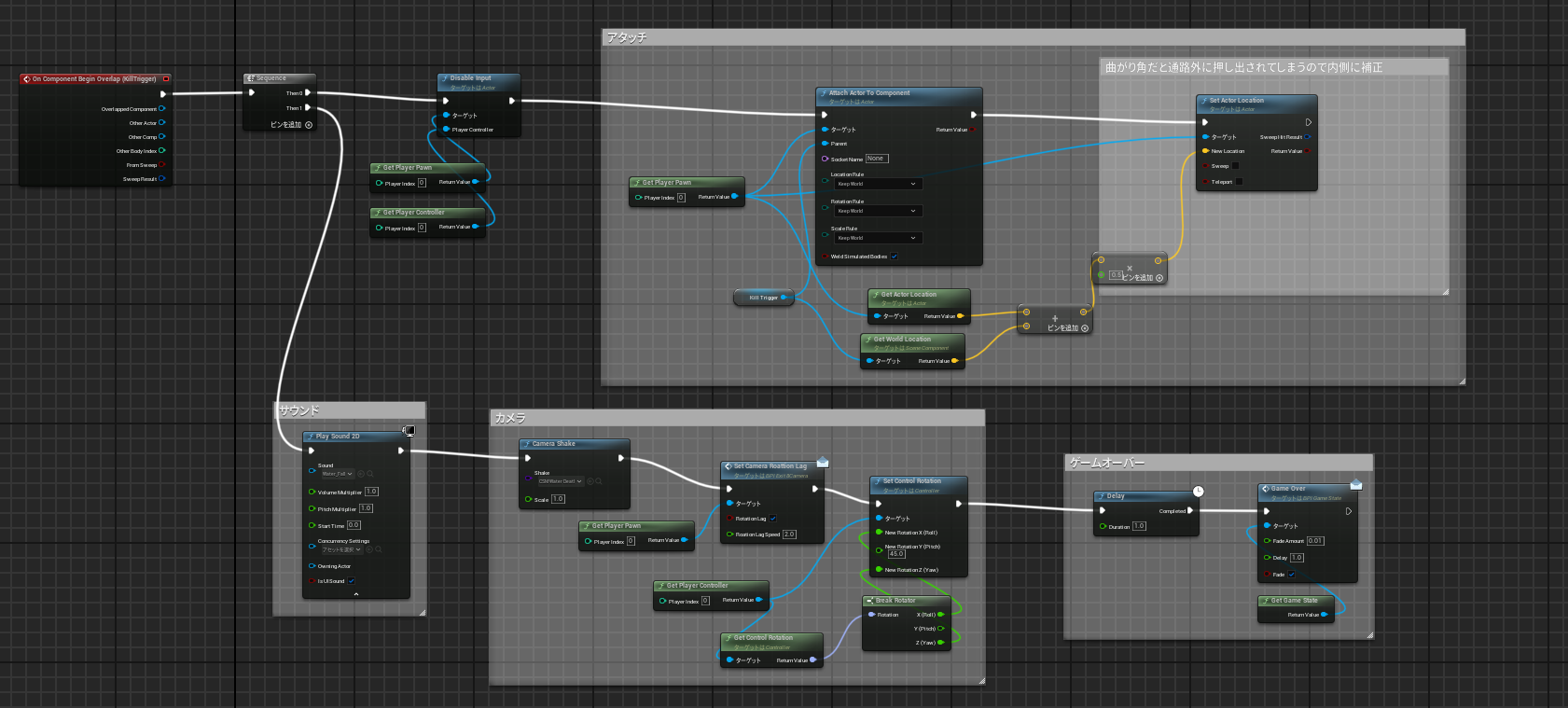
Task: Collapse advanced pins arrow on Play Sound 2D
Action: (x=356, y=594)
